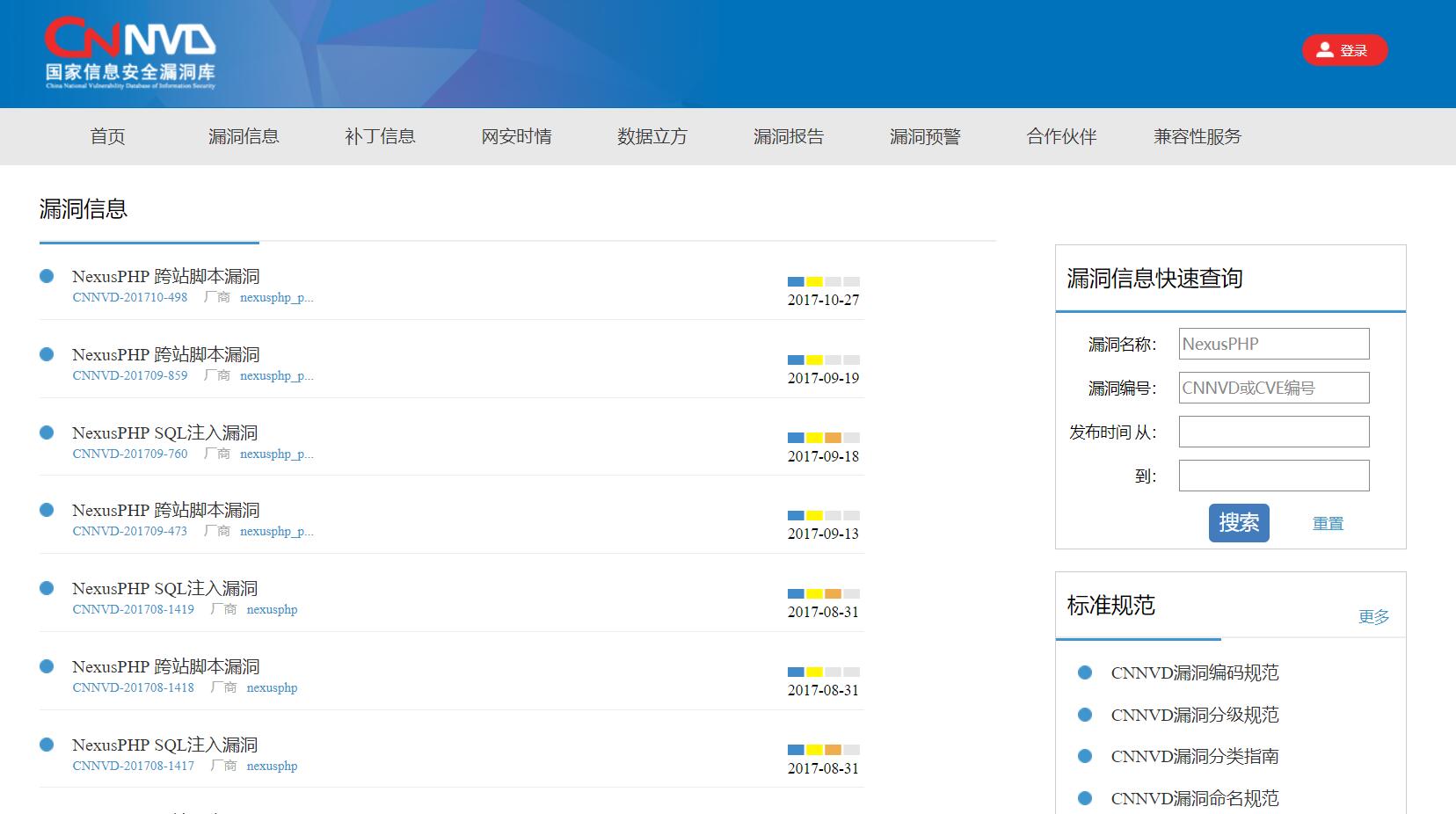Click bullet icon beside CNNVD-201709-760 entry
Screen dimensions: 1456x814
pyautogui.click(x=47, y=432)
